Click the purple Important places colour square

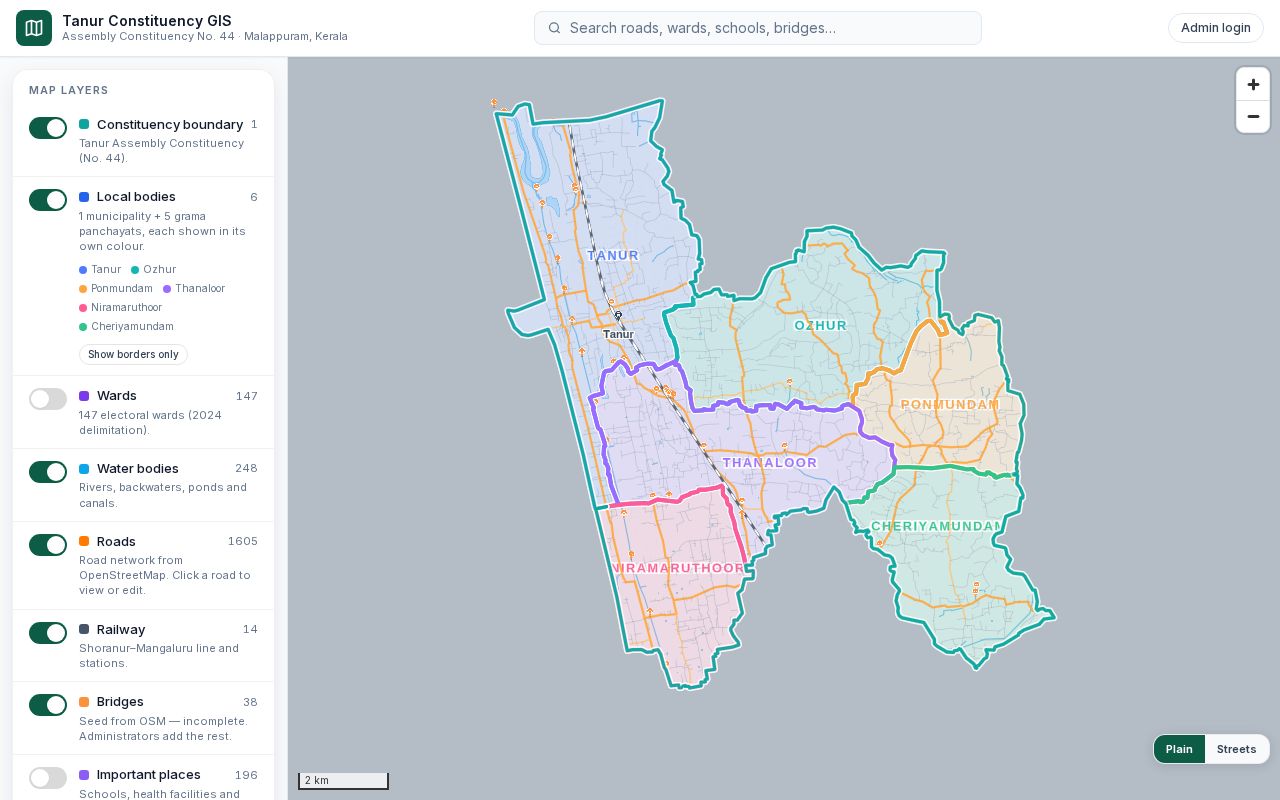point(84,775)
